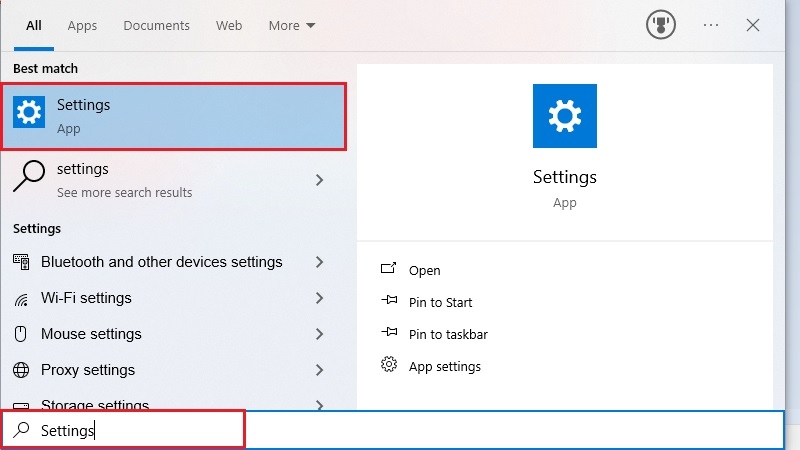Expand the Mouse settings arrow

click(x=319, y=334)
